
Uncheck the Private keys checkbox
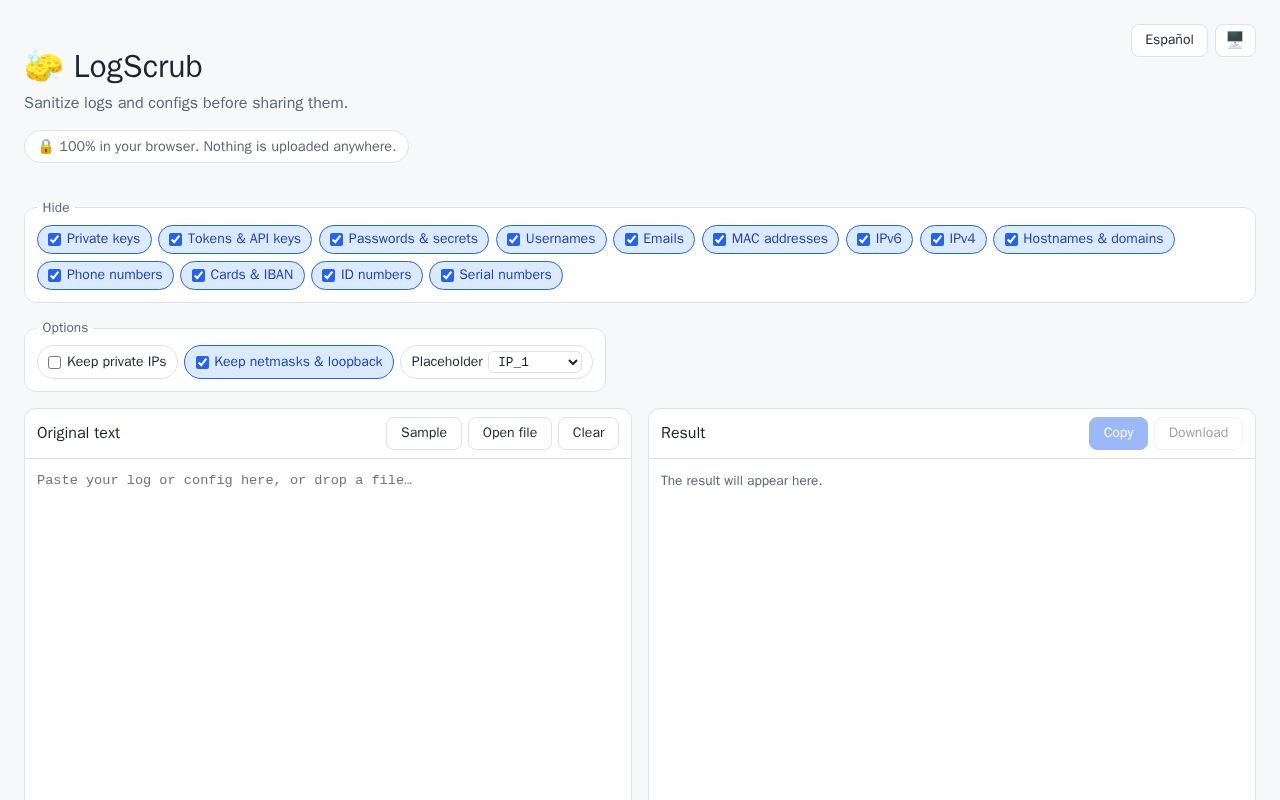click(x=55, y=240)
